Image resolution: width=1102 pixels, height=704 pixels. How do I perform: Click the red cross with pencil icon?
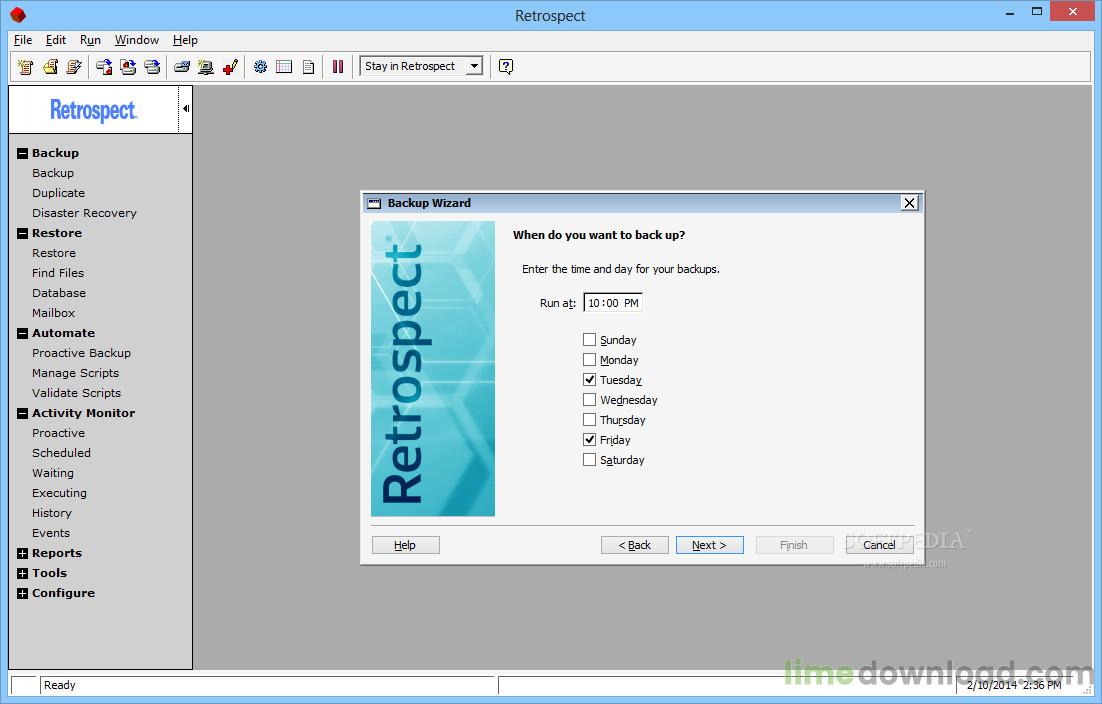point(230,67)
